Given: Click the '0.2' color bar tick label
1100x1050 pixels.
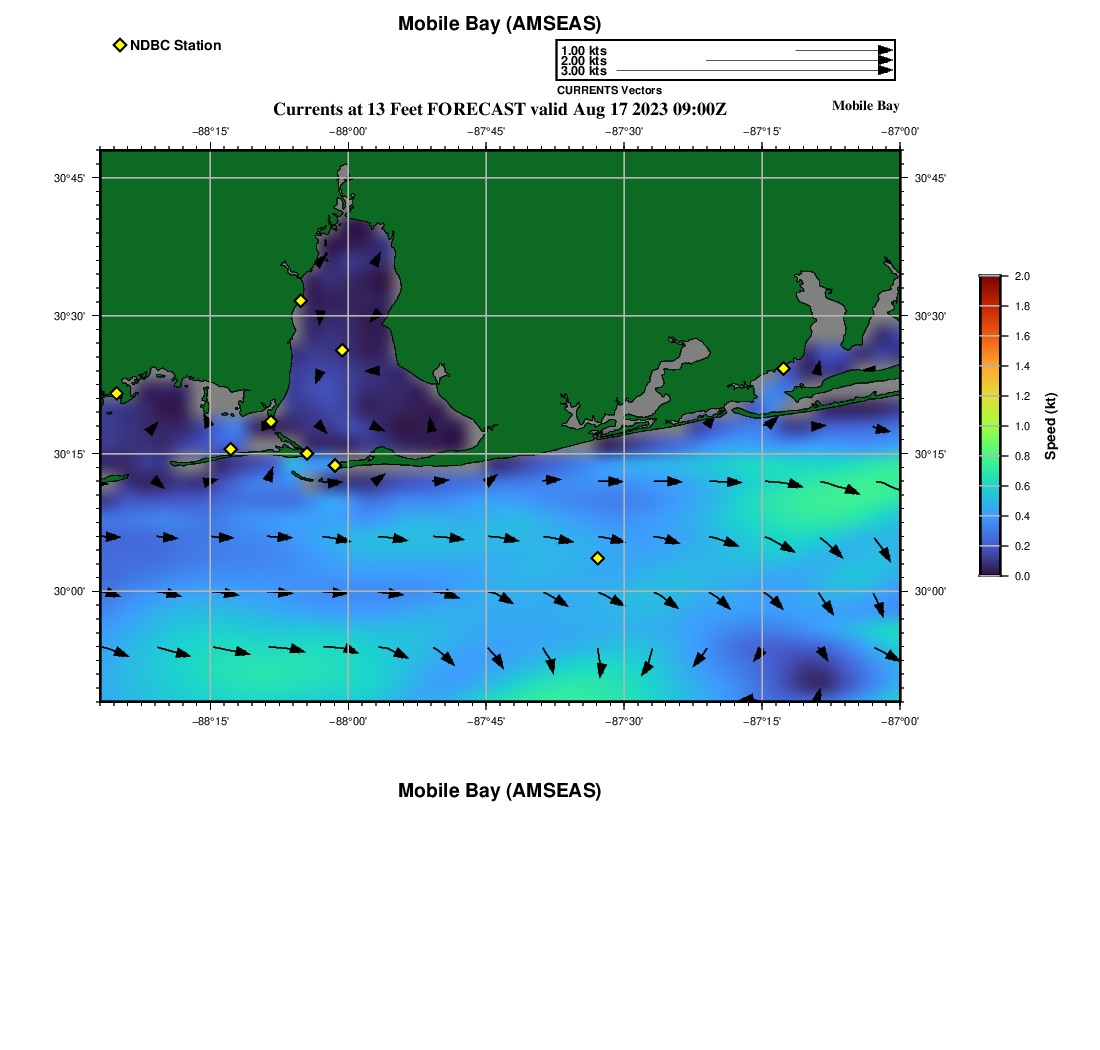Looking at the screenshot, I should (x=1022, y=546).
